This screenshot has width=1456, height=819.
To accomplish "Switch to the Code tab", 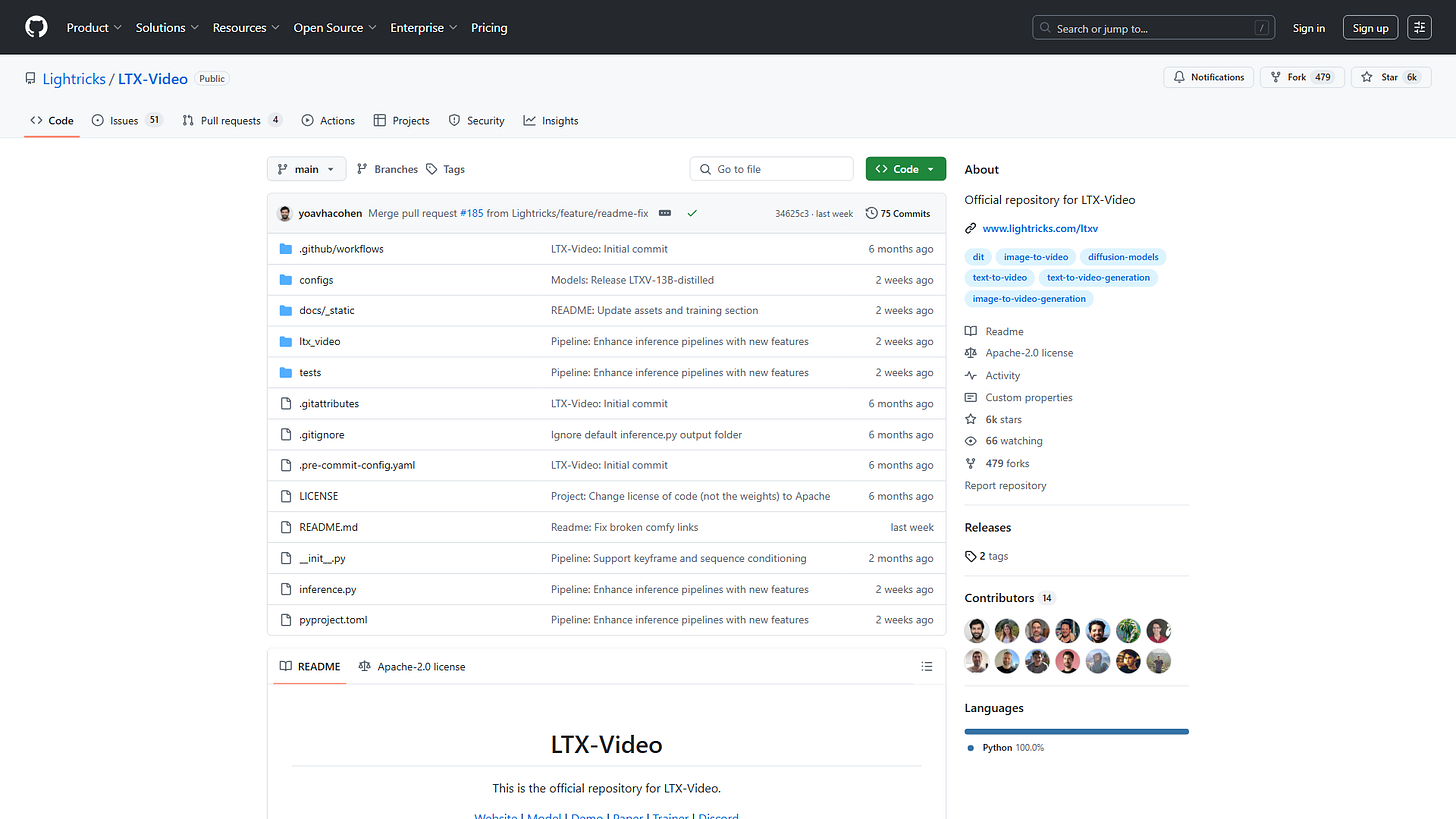I will tap(52, 121).
